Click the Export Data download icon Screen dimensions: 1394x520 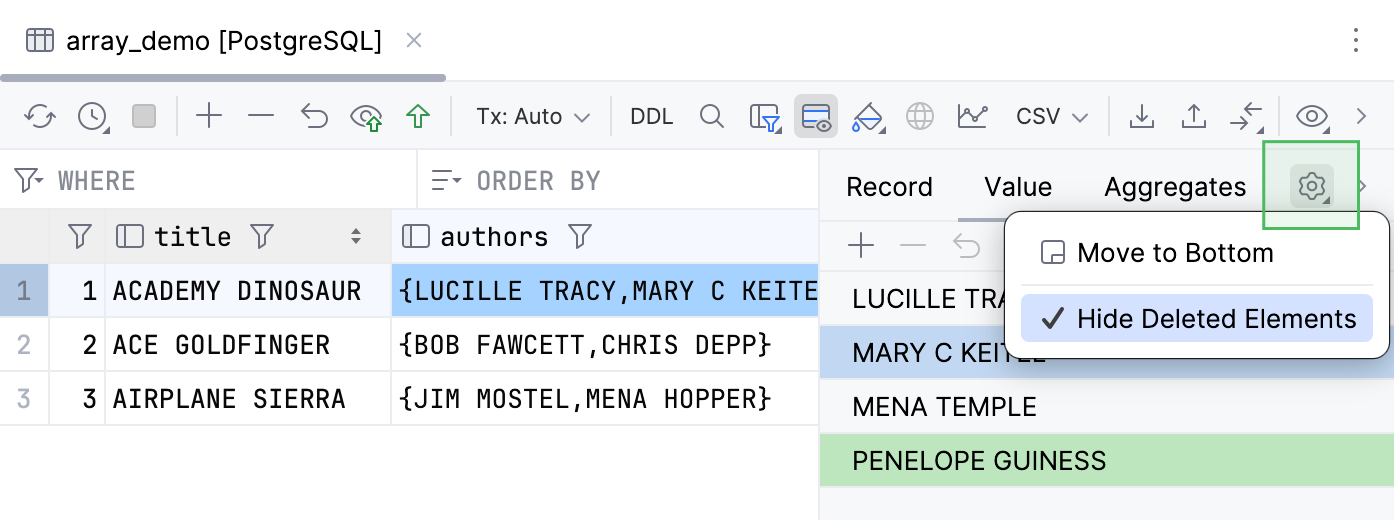(1141, 117)
